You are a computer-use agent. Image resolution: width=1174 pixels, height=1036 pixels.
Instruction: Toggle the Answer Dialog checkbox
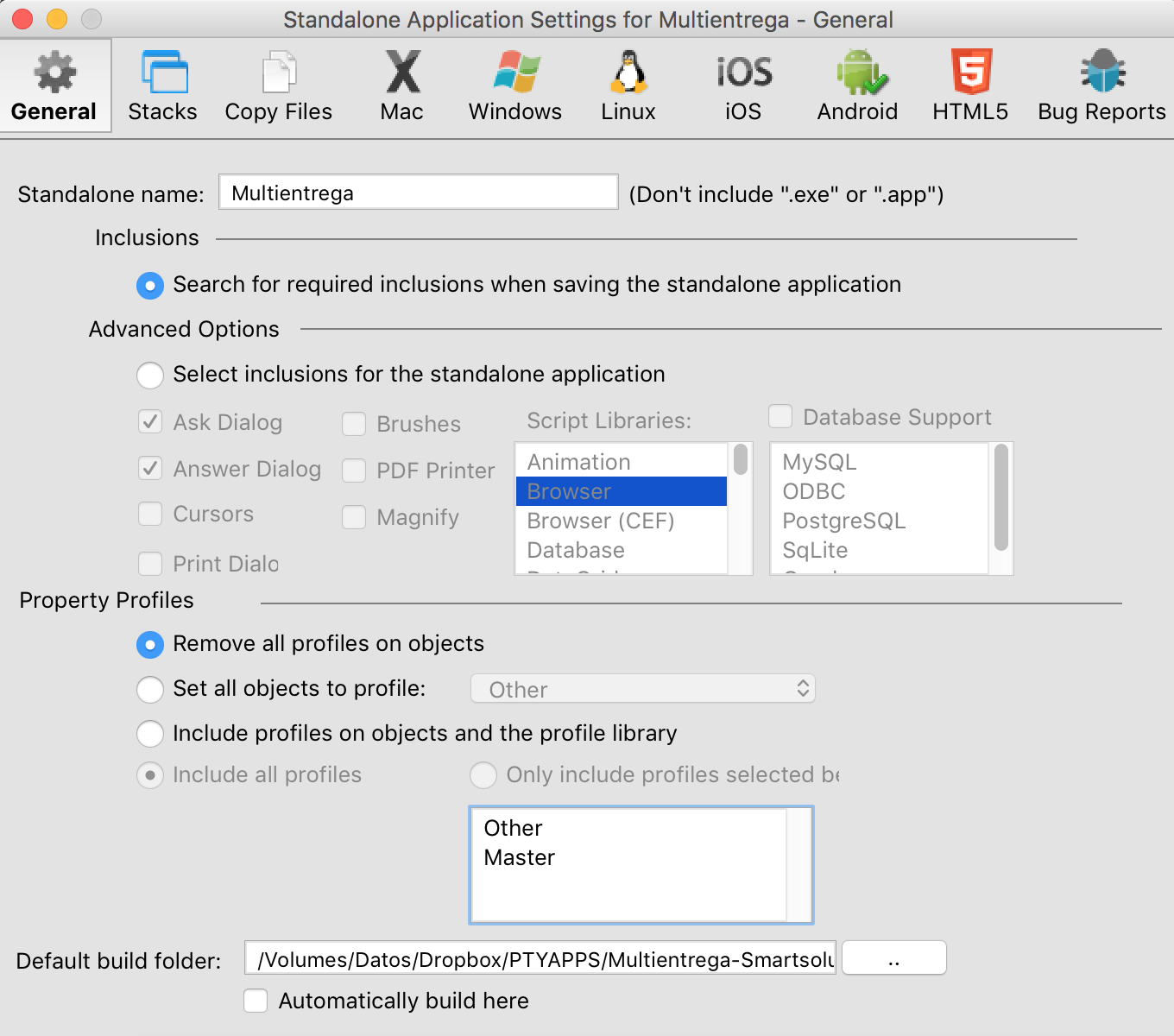(x=150, y=468)
